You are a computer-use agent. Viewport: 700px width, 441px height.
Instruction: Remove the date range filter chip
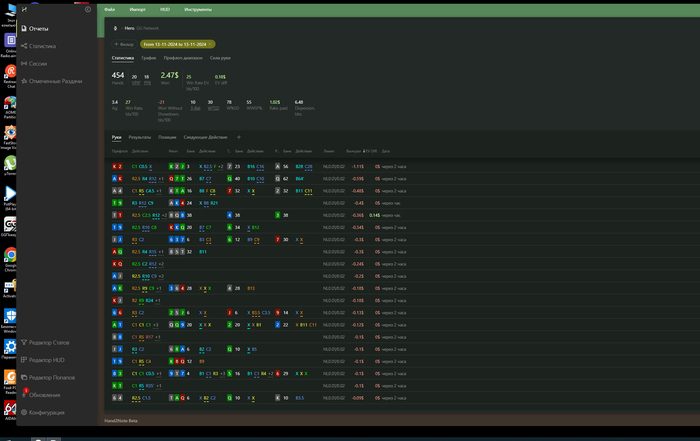(x=210, y=44)
